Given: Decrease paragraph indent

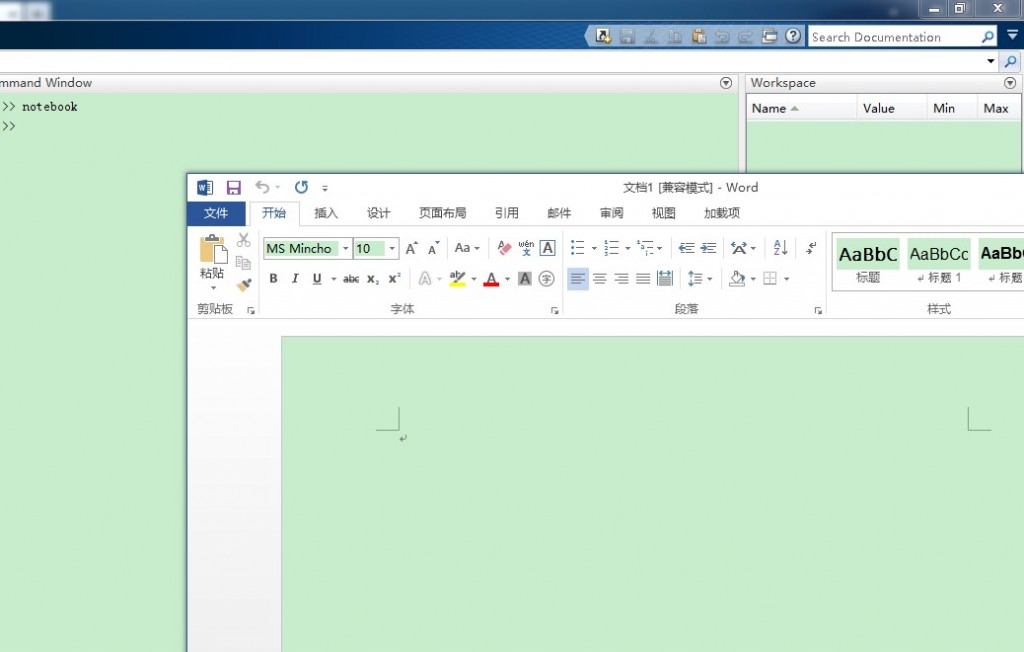Looking at the screenshot, I should 686,248.
